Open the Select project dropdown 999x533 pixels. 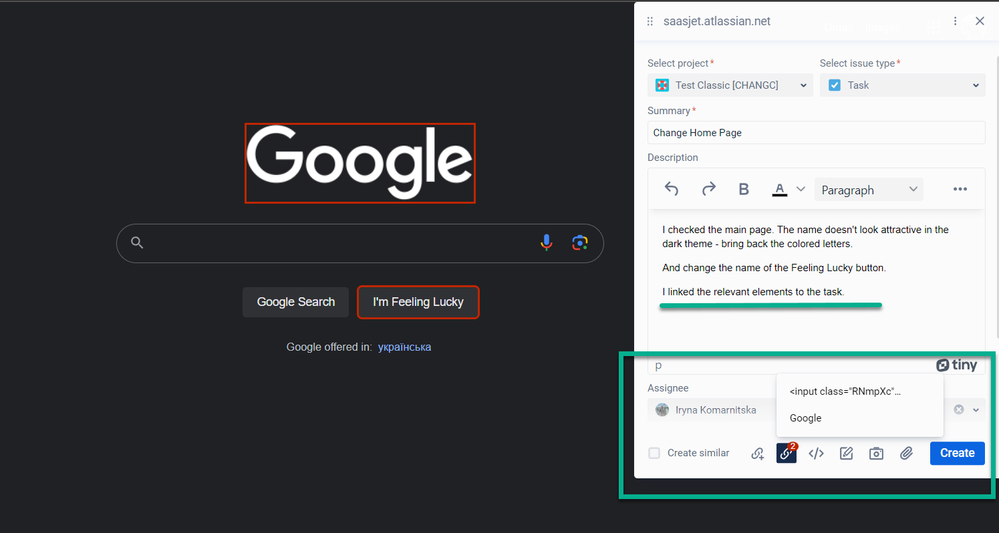[x=730, y=85]
